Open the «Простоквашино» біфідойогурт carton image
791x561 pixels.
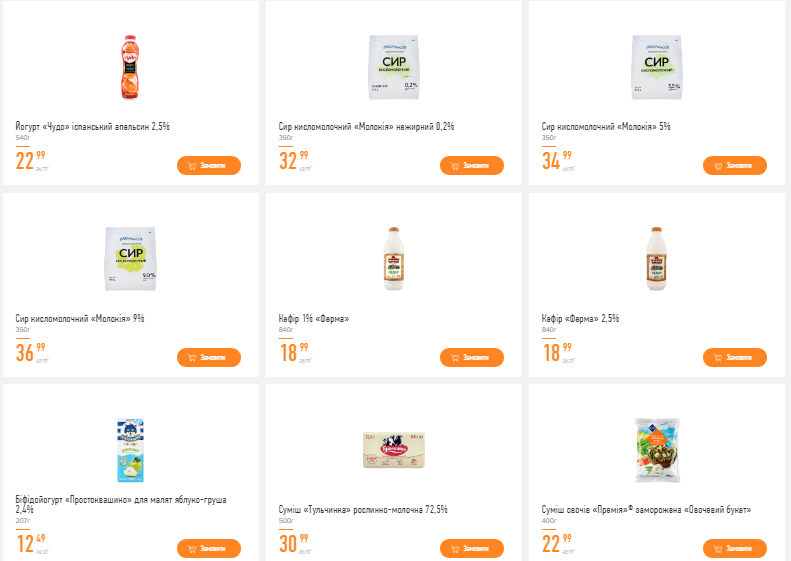click(130, 451)
